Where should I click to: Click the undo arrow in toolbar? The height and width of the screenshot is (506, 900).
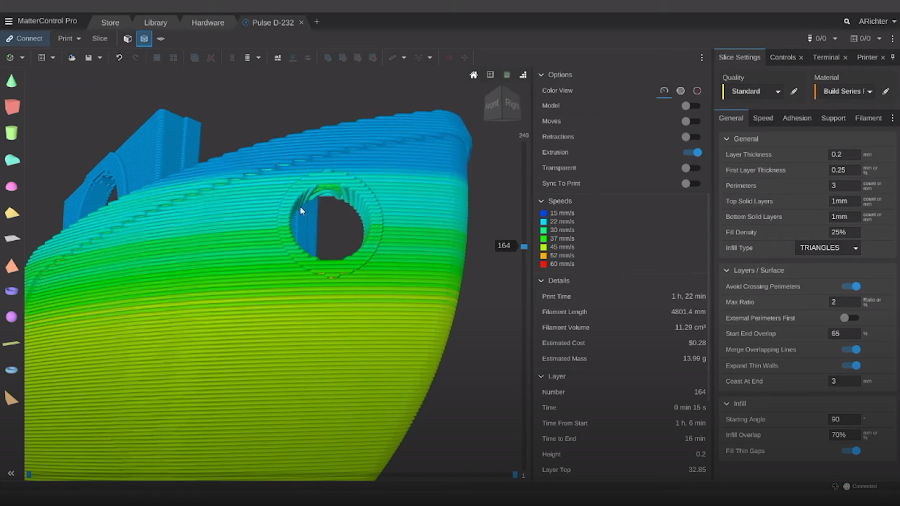click(119, 58)
